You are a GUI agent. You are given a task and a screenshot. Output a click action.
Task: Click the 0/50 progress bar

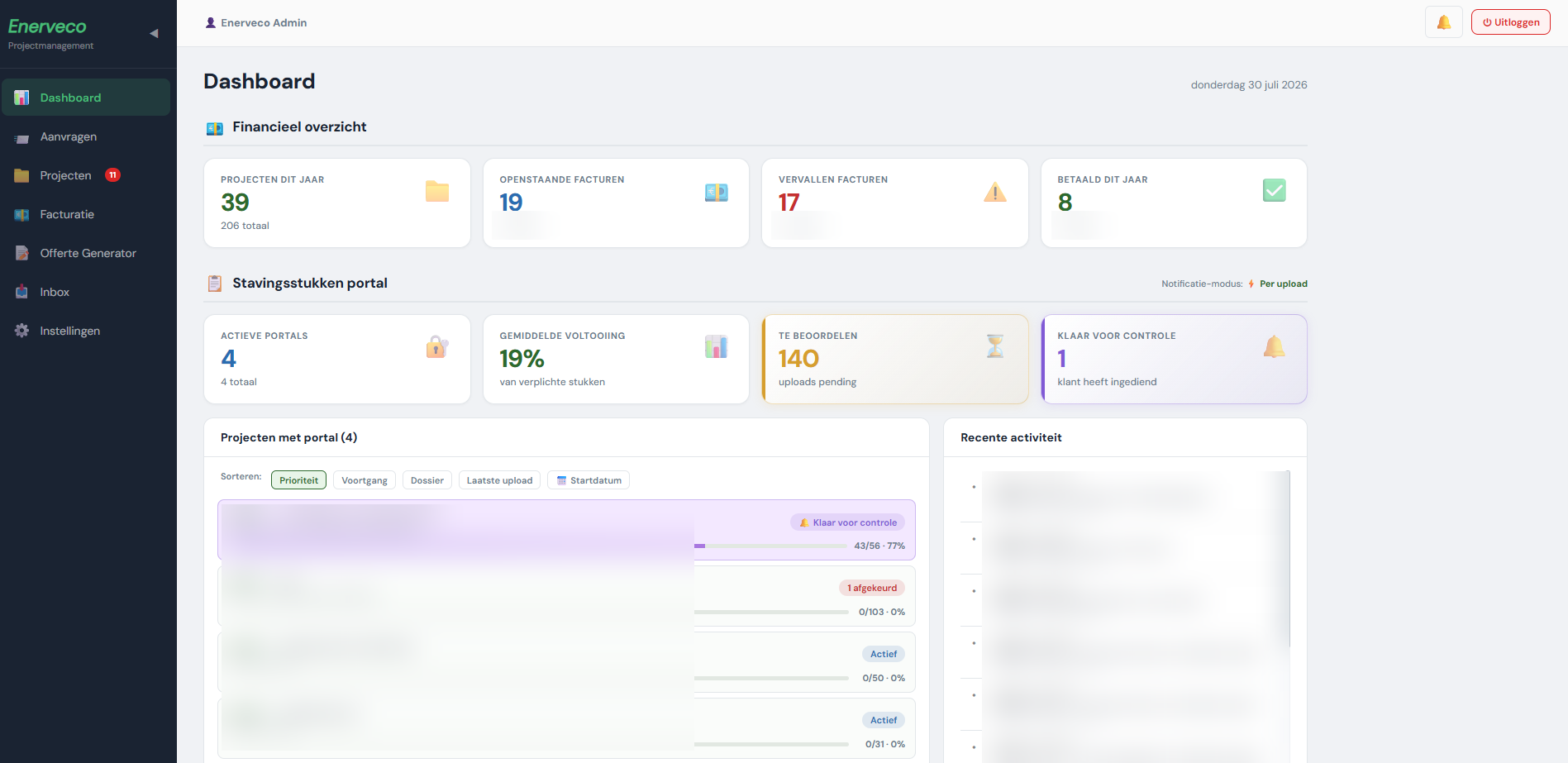pyautogui.click(x=771, y=678)
